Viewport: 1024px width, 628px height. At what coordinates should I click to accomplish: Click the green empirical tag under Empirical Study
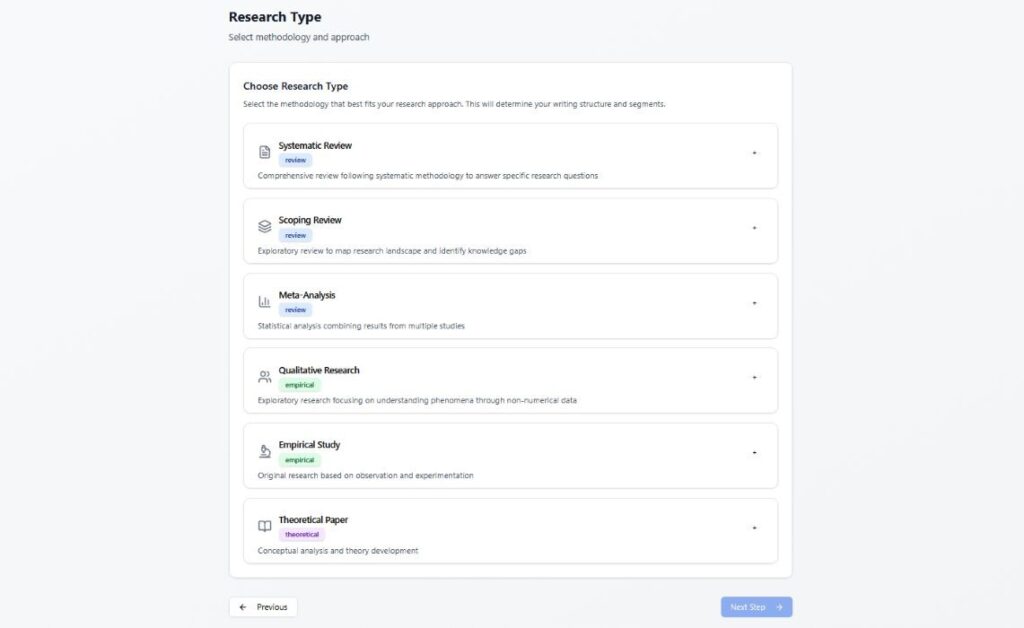(x=299, y=460)
